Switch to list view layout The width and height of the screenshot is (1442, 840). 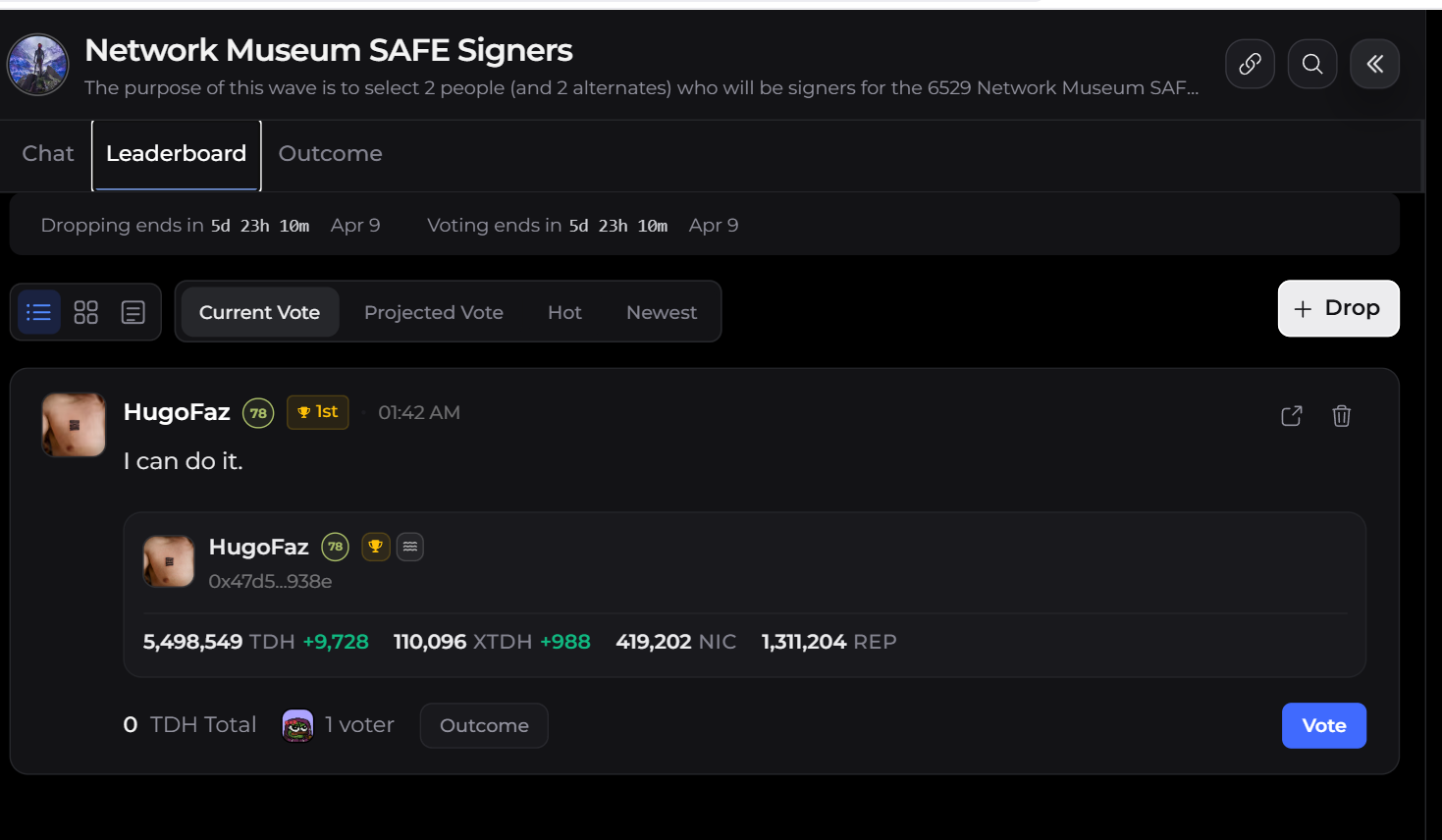click(x=39, y=312)
